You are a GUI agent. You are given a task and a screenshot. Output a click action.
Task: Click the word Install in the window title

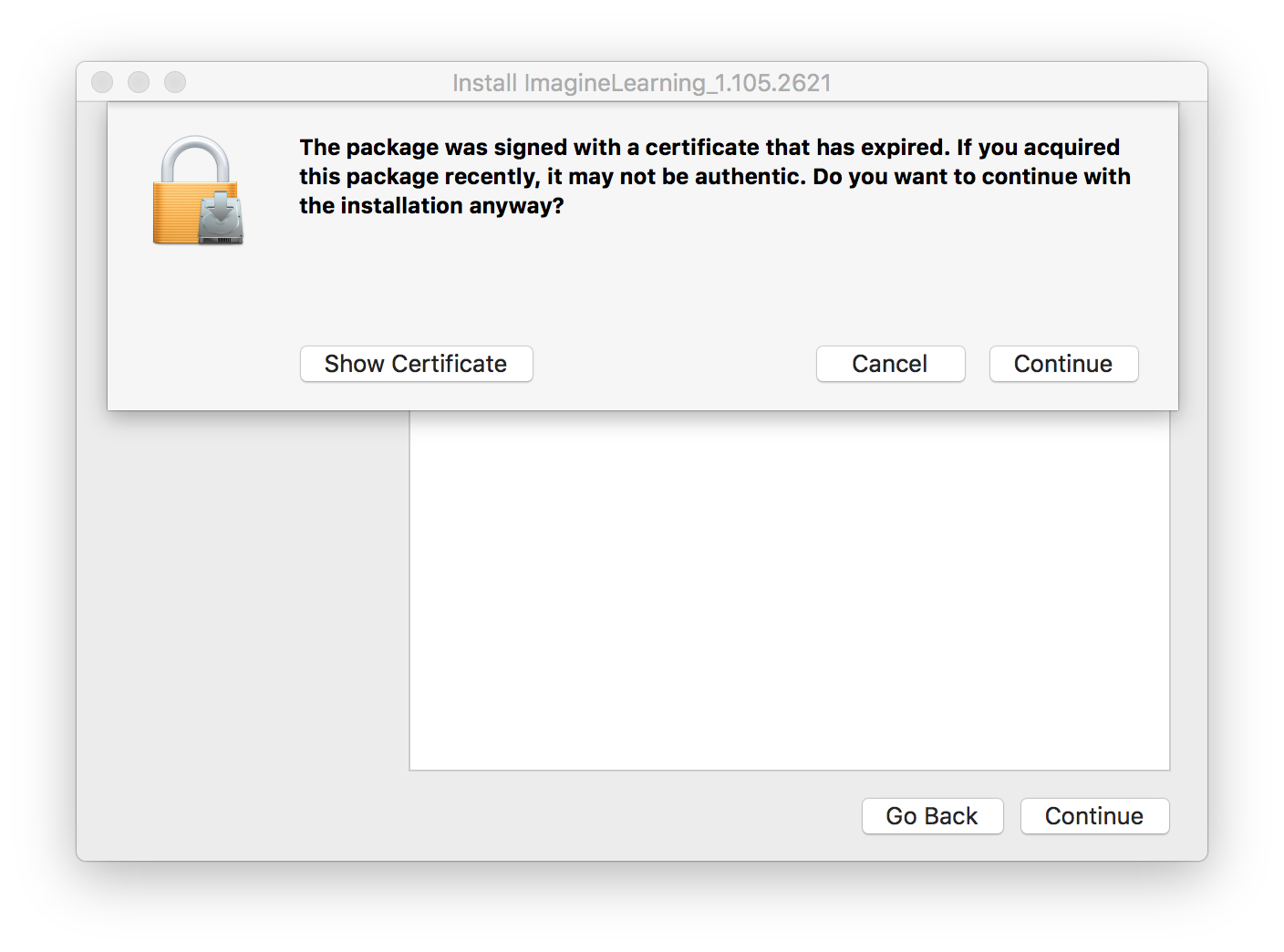pyautogui.click(x=484, y=83)
